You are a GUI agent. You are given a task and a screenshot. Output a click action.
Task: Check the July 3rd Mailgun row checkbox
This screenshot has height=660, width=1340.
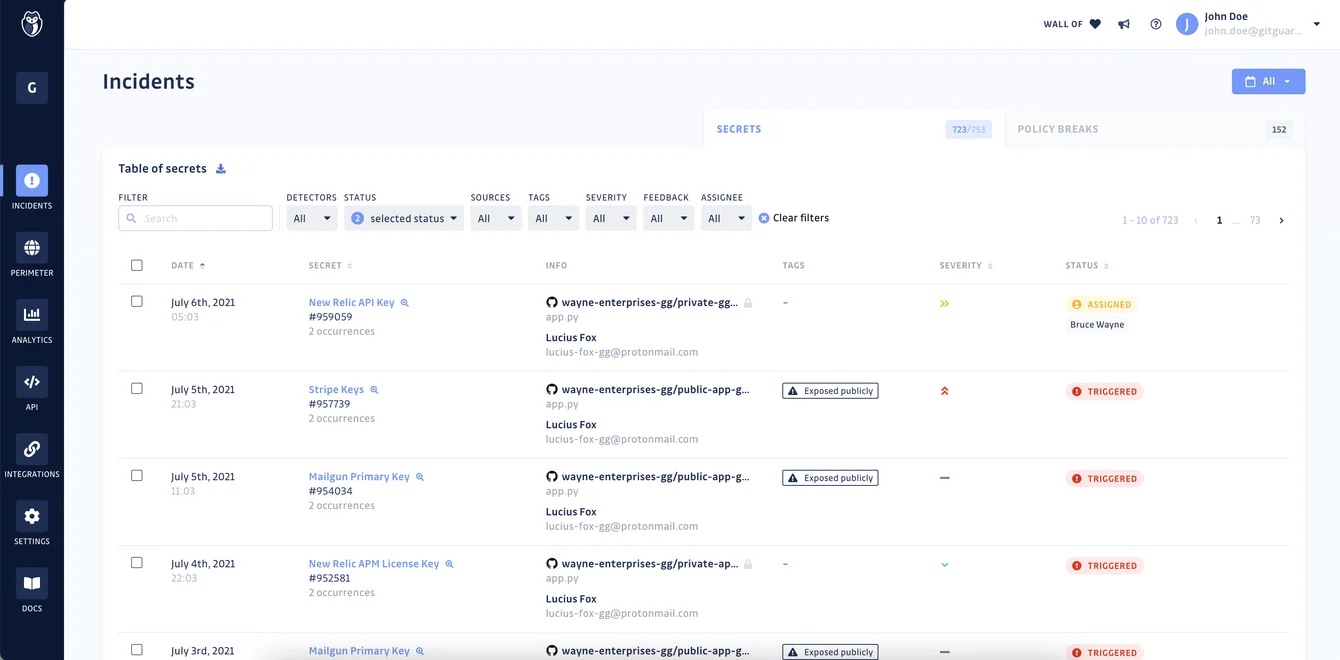pyautogui.click(x=137, y=649)
